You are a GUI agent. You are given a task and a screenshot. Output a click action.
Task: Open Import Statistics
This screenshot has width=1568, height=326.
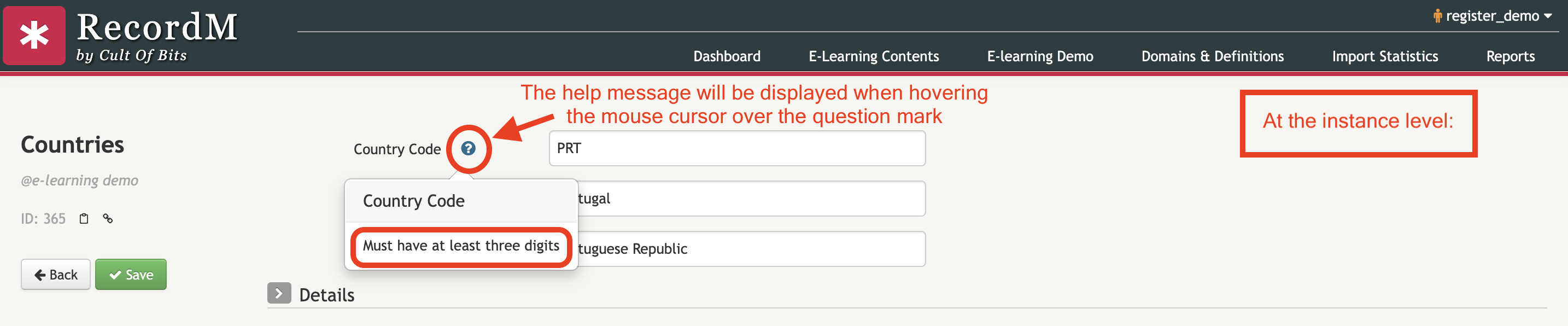pos(1385,56)
